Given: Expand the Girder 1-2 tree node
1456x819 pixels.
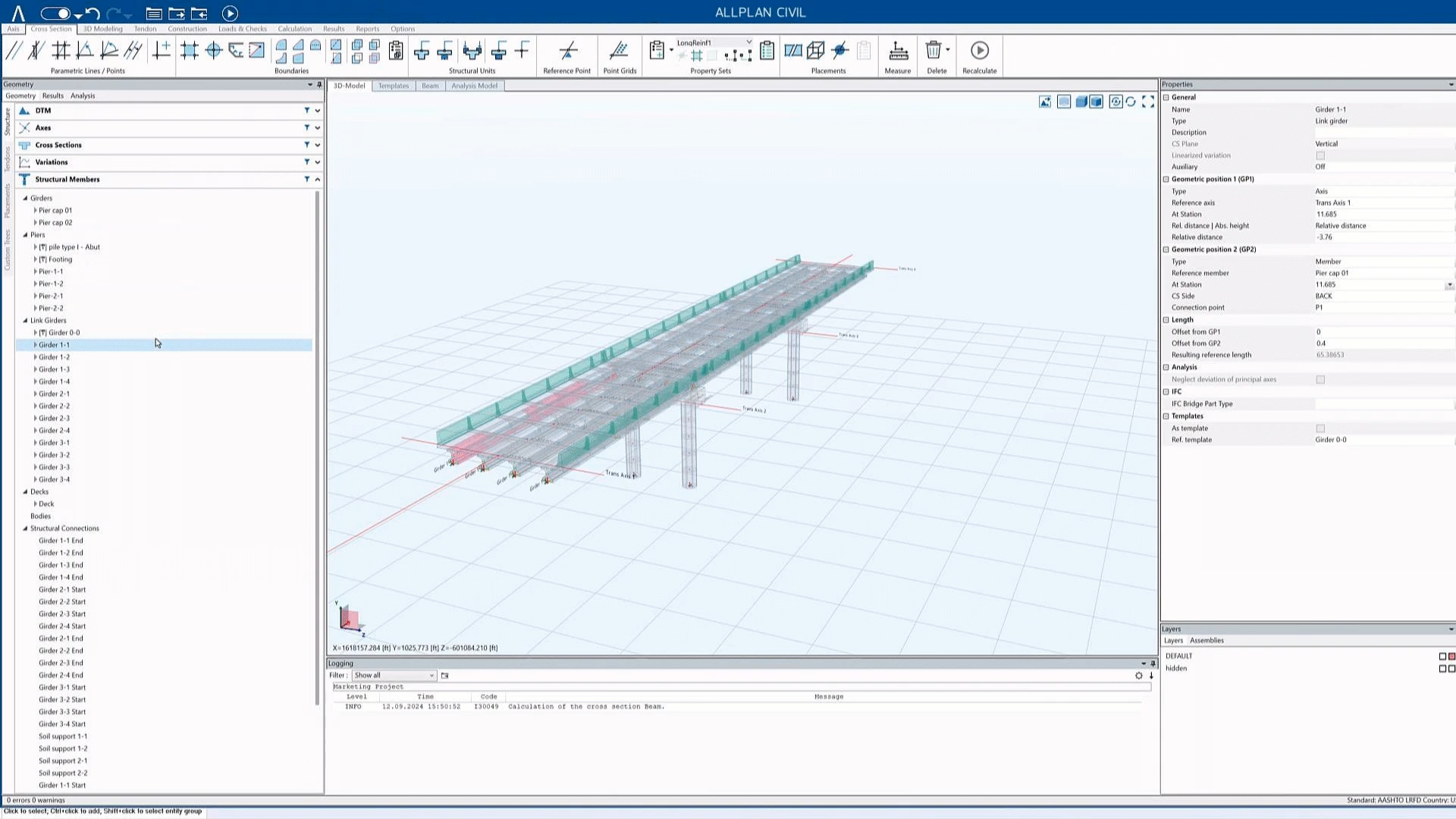Looking at the screenshot, I should pyautogui.click(x=35, y=357).
